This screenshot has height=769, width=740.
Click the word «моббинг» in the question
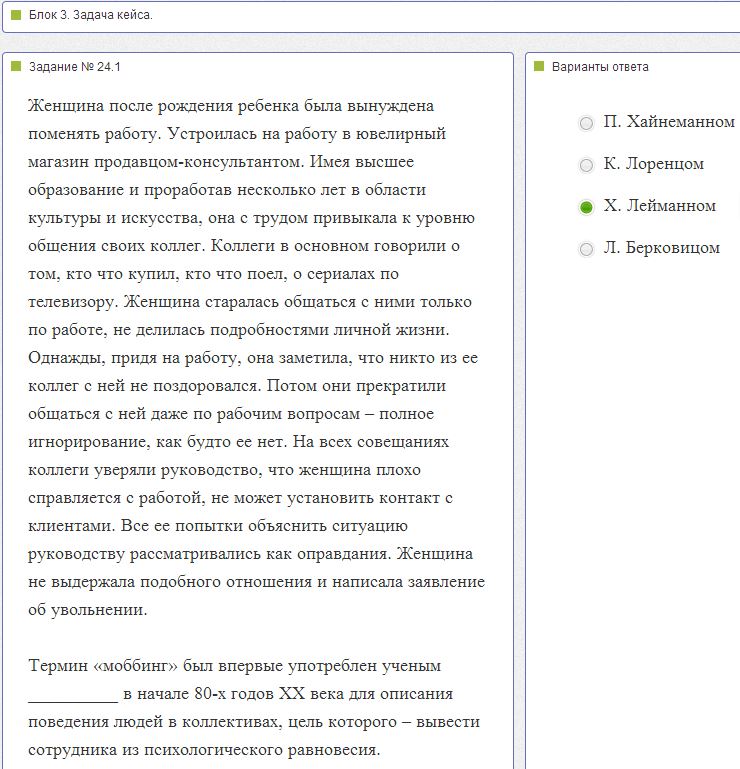point(135,666)
